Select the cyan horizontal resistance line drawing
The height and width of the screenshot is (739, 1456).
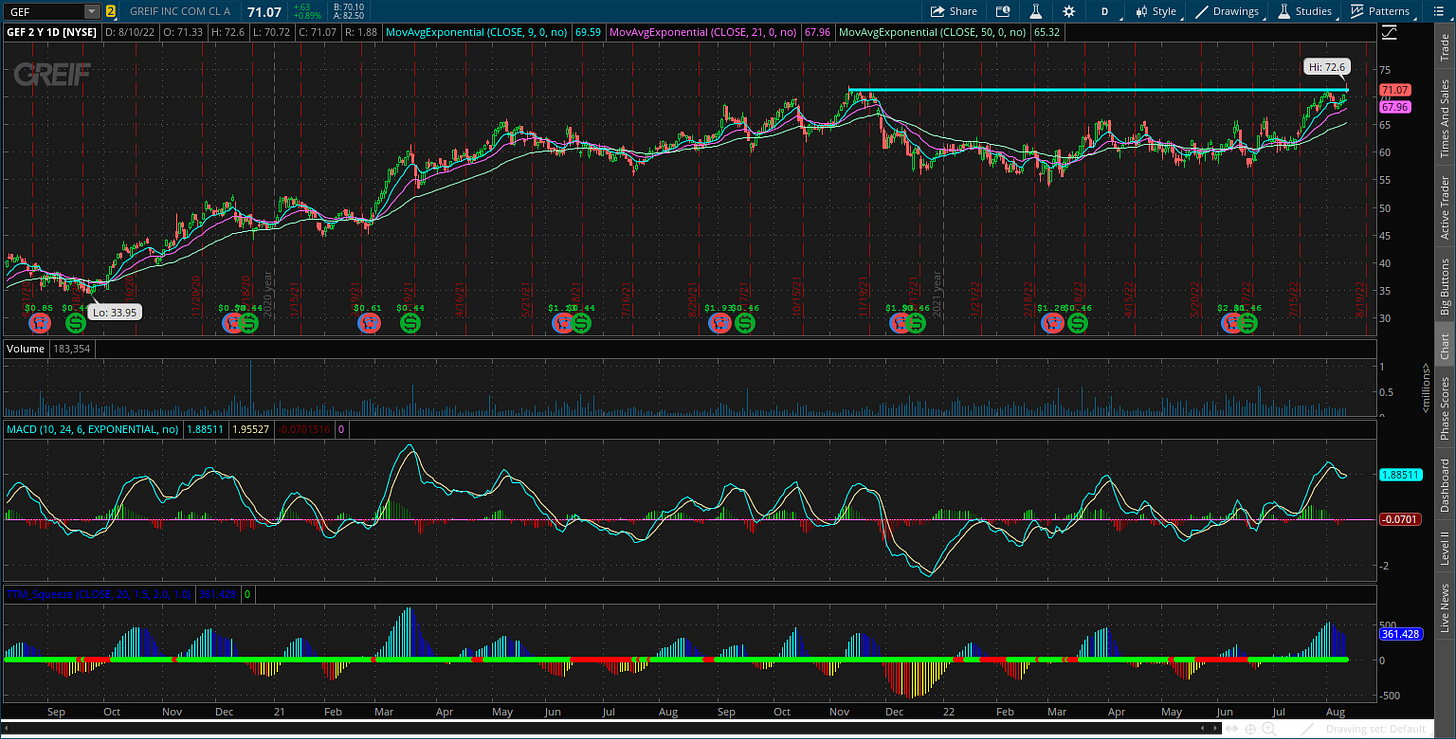[x=1100, y=91]
